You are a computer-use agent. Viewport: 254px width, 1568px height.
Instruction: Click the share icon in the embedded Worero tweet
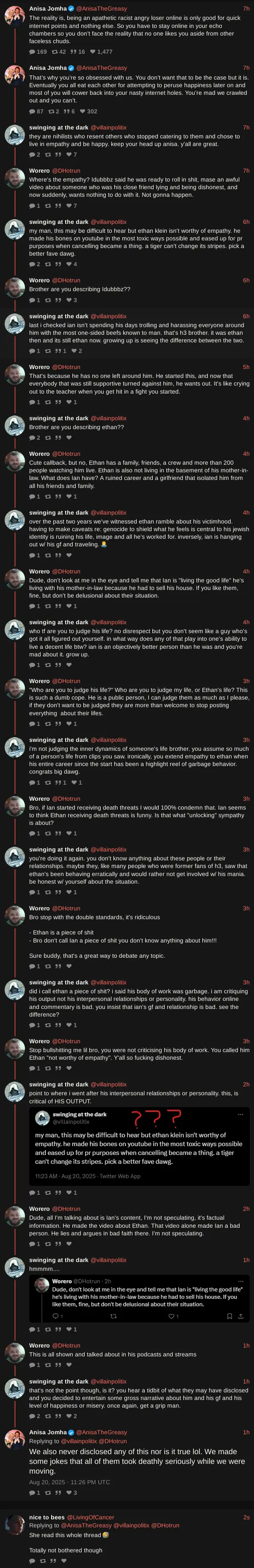(241, 1316)
